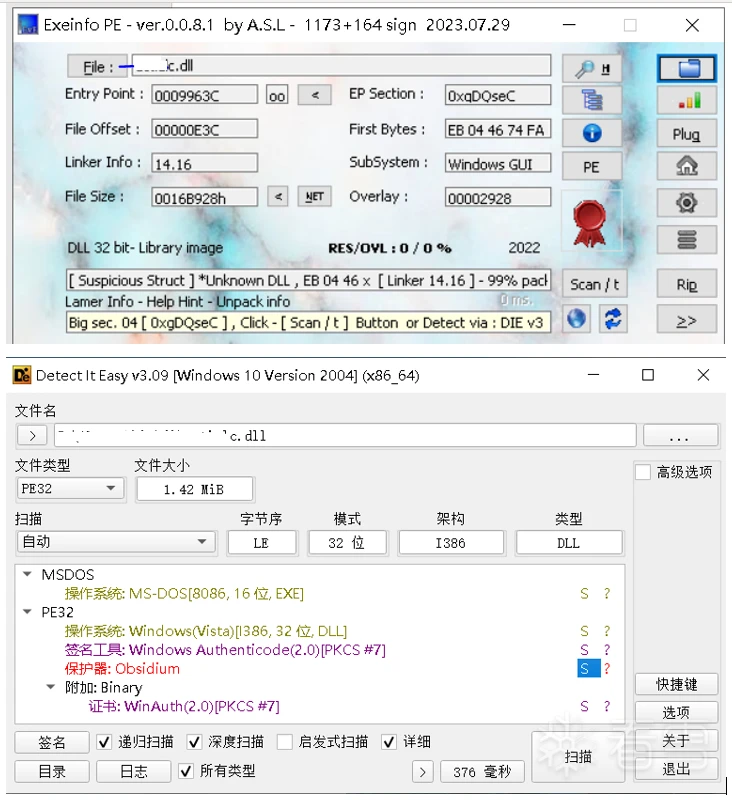Screen dimensions: 732x803
Task: Click the Plug button
Action: (x=686, y=134)
